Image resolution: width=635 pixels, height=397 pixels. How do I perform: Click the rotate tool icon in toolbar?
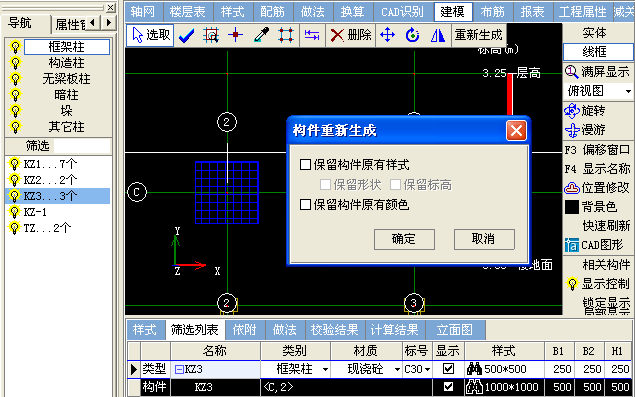[412, 35]
